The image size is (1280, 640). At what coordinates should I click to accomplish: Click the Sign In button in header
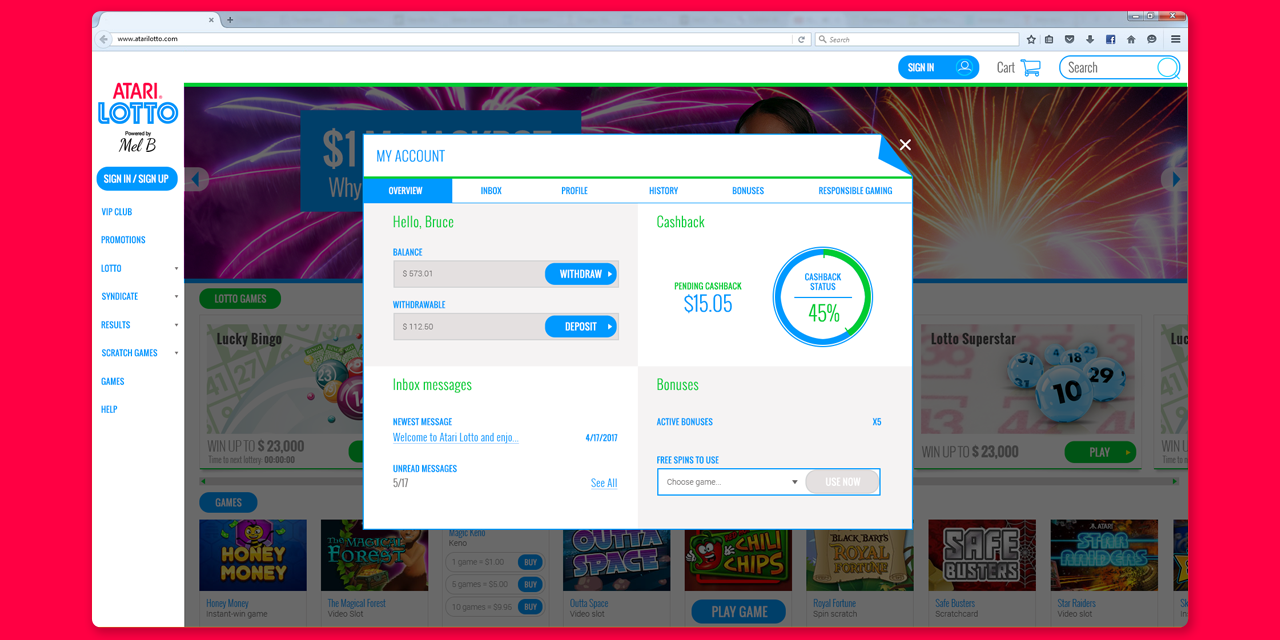coord(938,67)
